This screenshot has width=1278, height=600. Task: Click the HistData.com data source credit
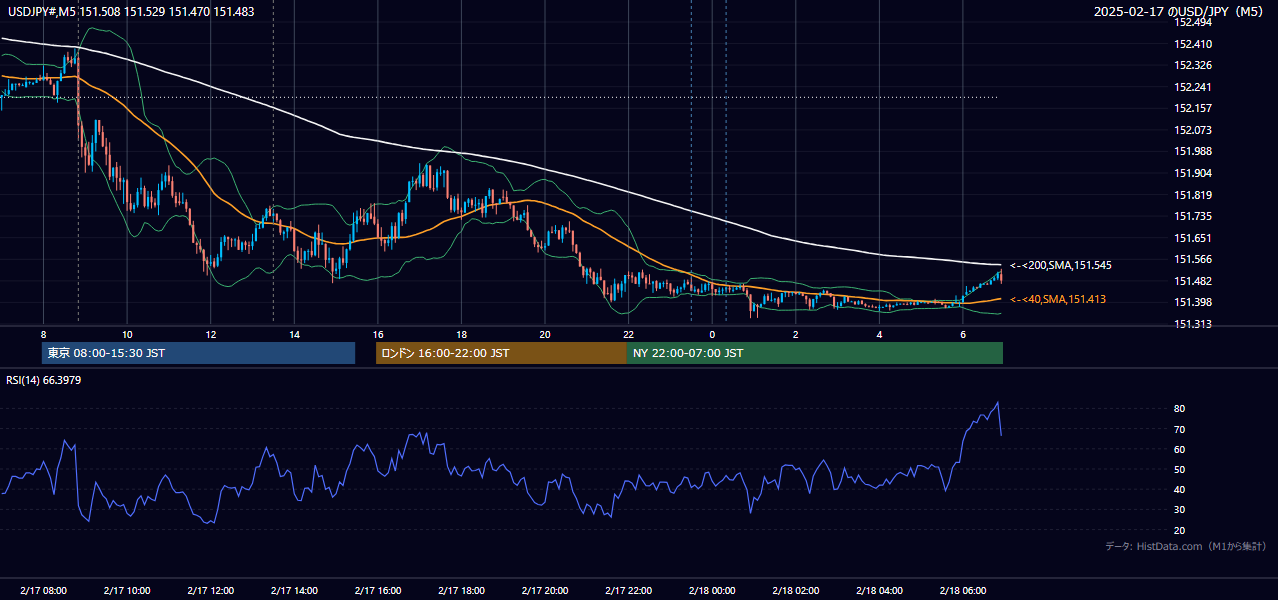coord(1186,546)
